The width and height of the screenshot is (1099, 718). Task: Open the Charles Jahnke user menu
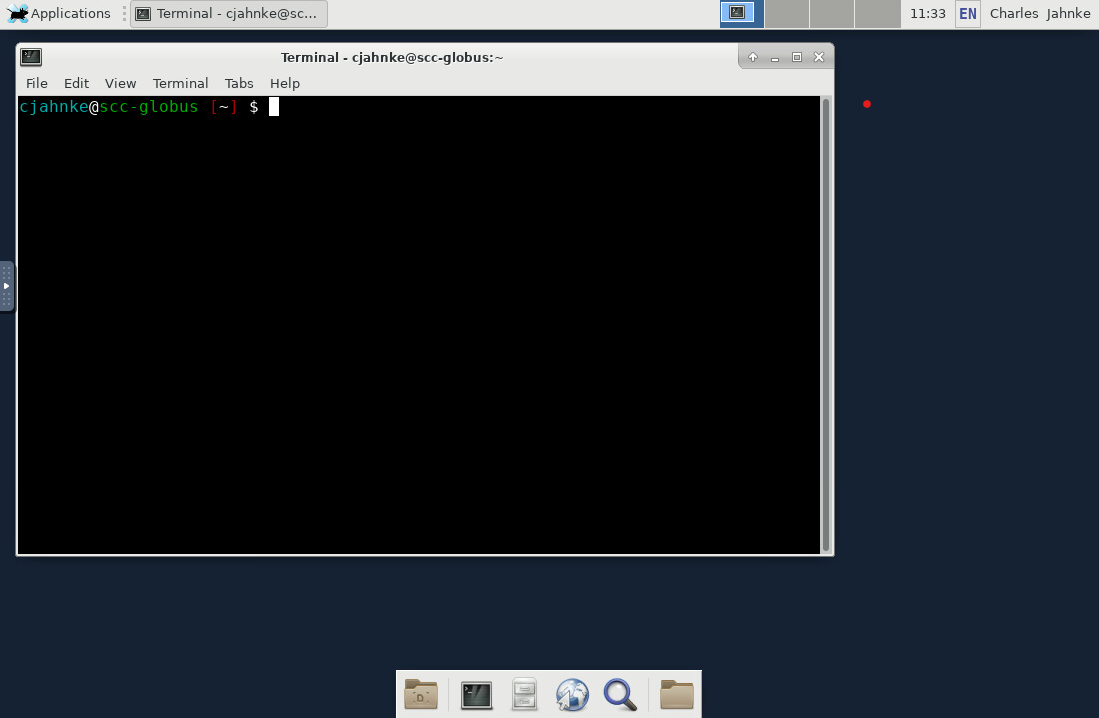(x=1039, y=13)
